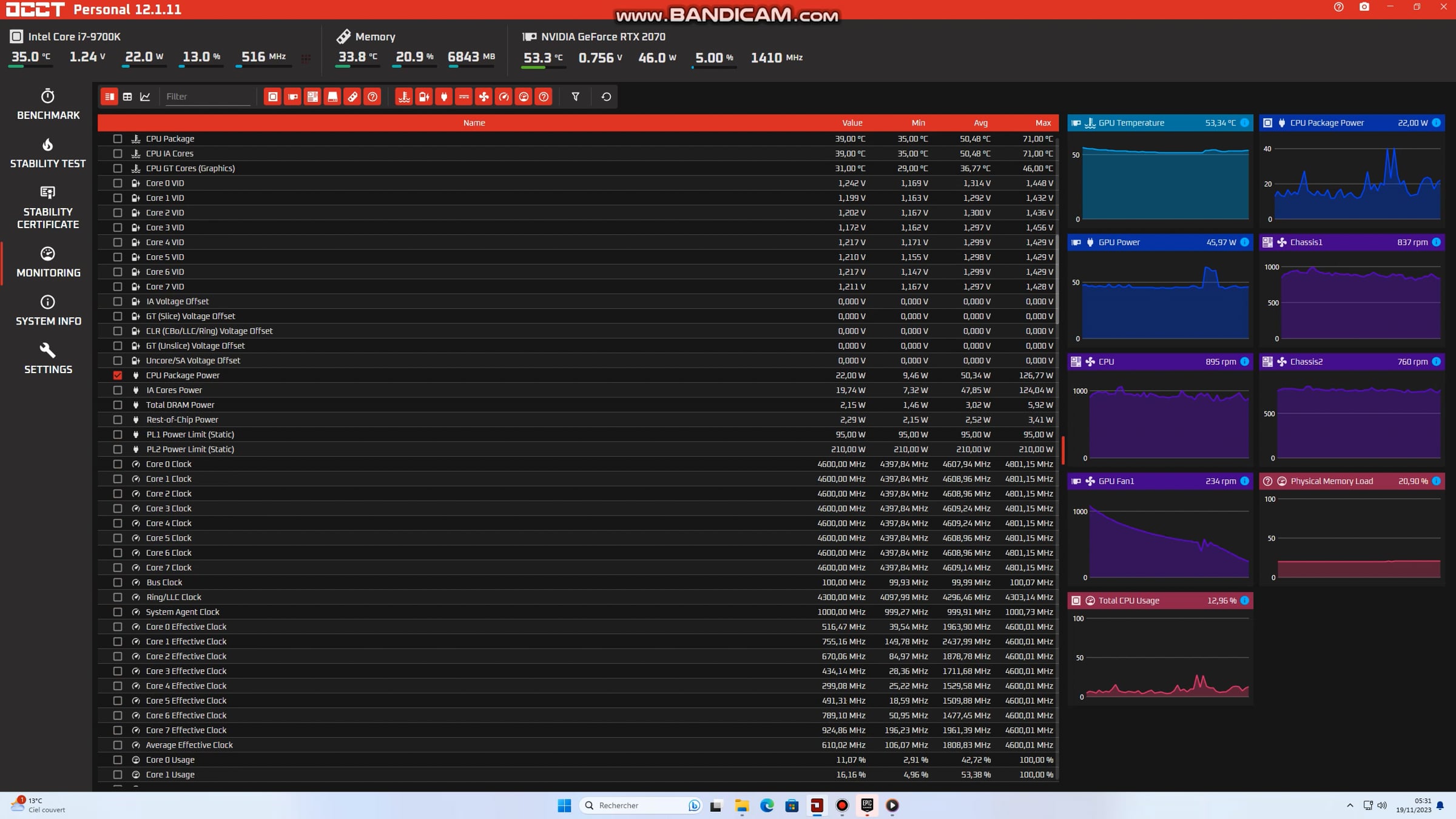Open info for the GPU Temperature graph
This screenshot has height=819, width=1456.
[1245, 123]
